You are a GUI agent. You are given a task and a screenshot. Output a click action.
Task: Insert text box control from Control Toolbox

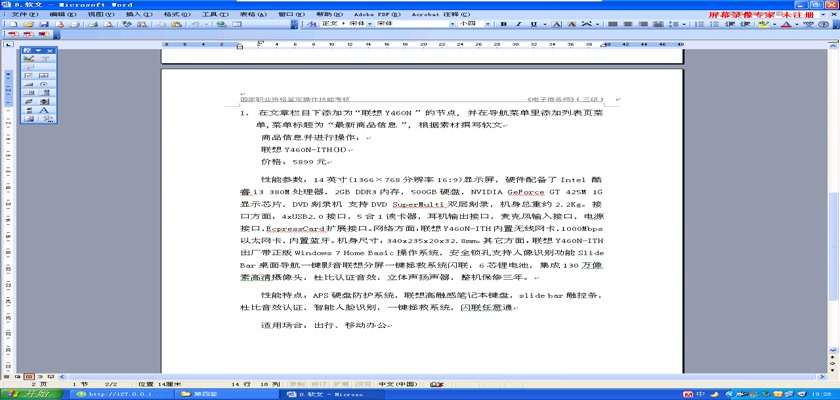(x=44, y=76)
